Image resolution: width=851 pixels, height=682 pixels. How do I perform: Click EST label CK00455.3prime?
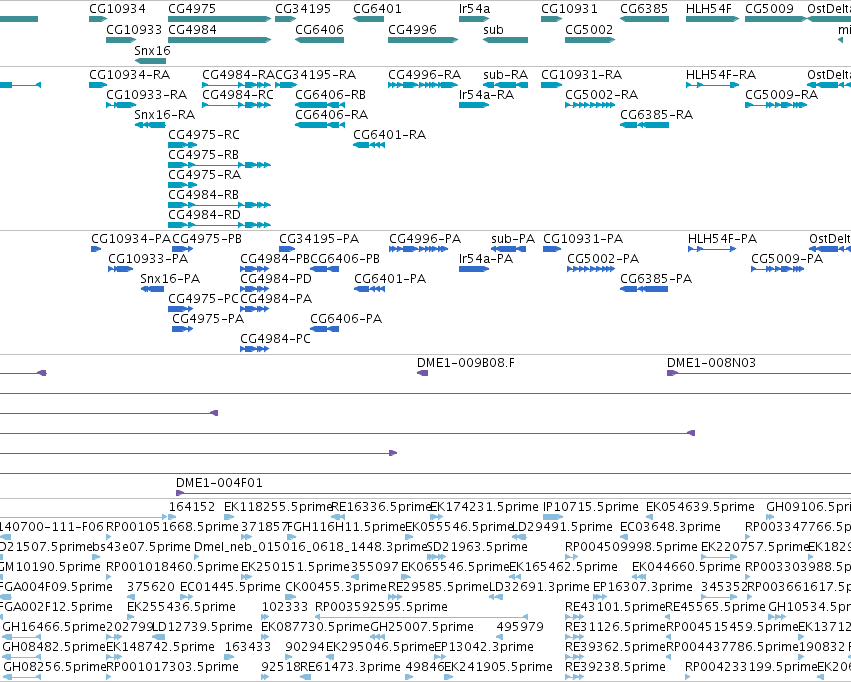(x=336, y=587)
